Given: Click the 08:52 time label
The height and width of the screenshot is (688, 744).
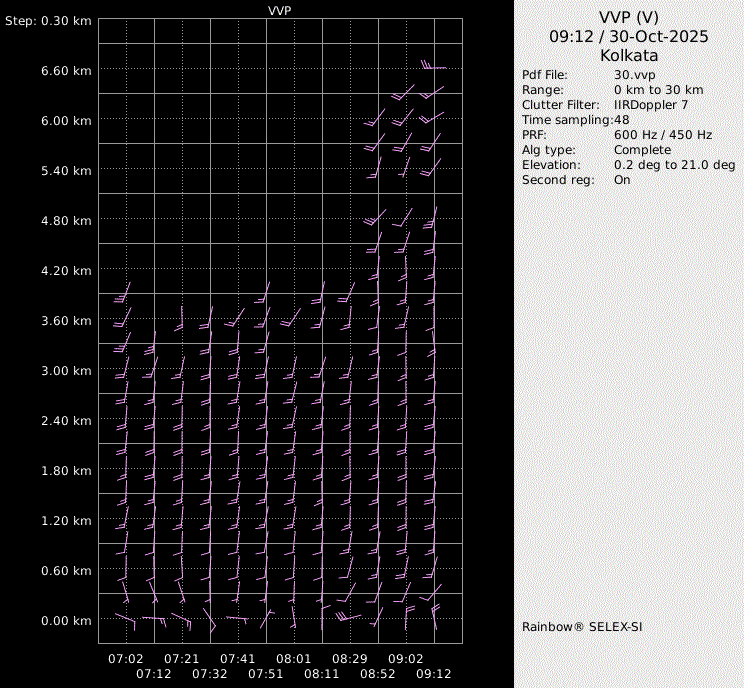Looking at the screenshot, I should [x=378, y=674].
